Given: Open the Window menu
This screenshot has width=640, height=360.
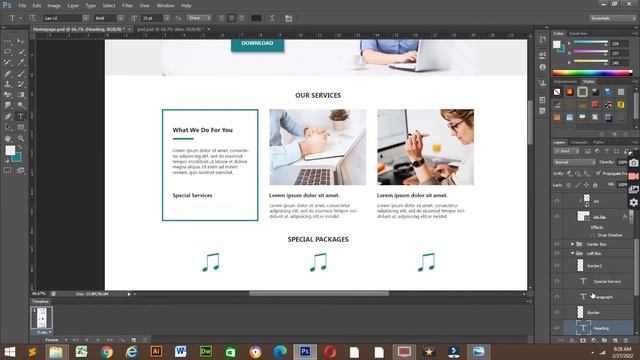Looking at the screenshot, I should [165, 6].
